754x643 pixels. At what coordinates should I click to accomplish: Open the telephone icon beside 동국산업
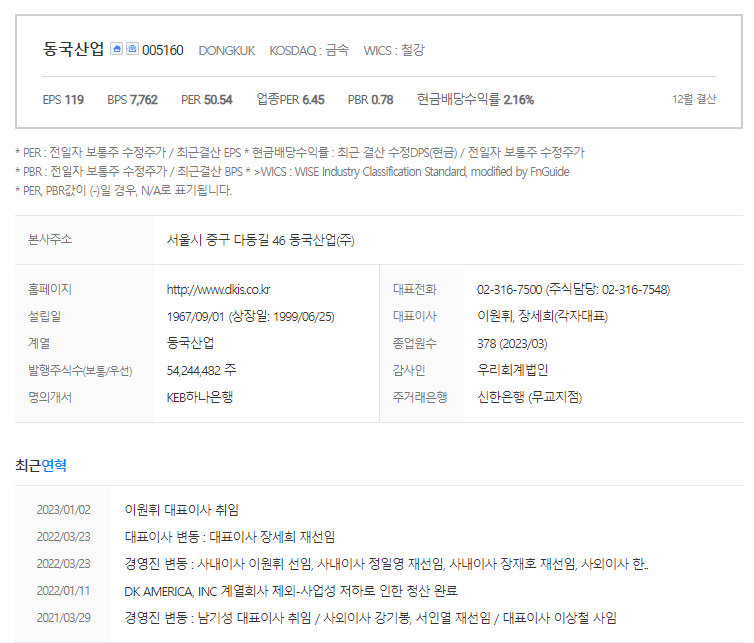(132, 49)
